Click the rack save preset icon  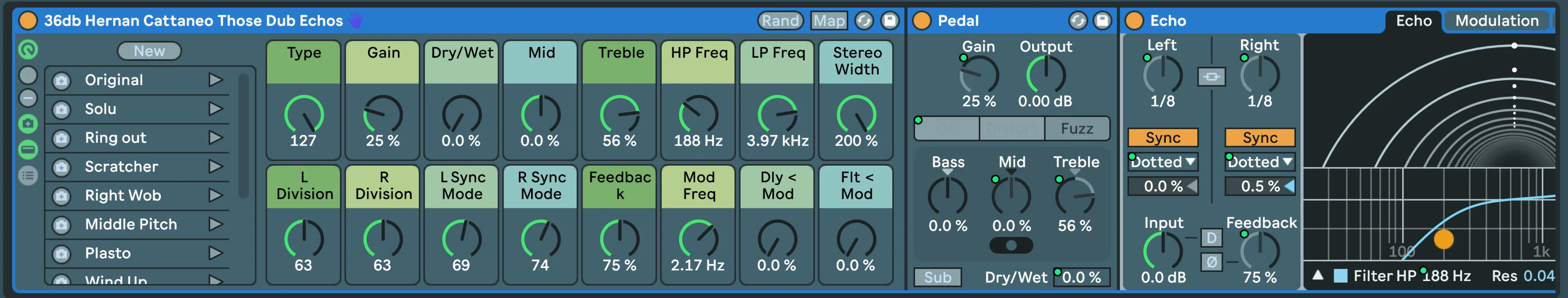(890, 21)
